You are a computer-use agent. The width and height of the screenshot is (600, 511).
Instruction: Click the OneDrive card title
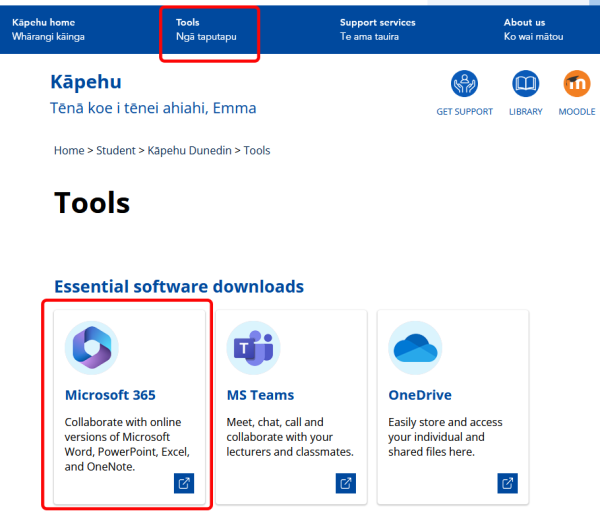pos(420,395)
